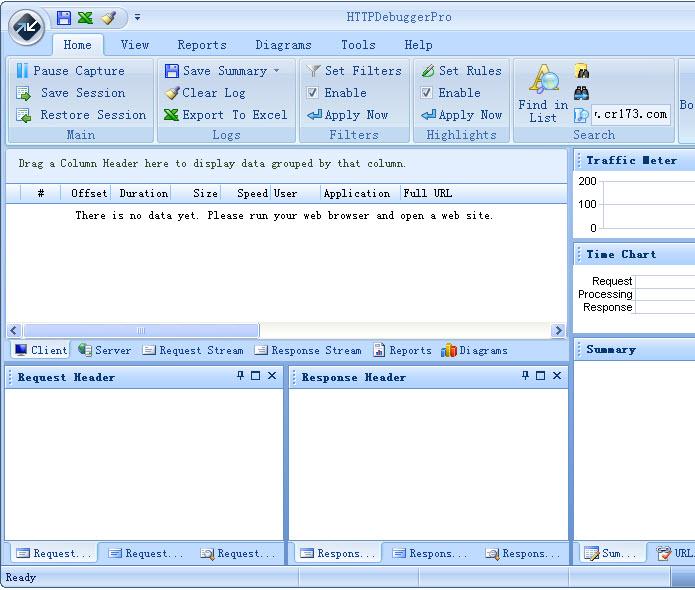Open the Help ribbon tab
The image size is (695, 590).
click(x=418, y=45)
